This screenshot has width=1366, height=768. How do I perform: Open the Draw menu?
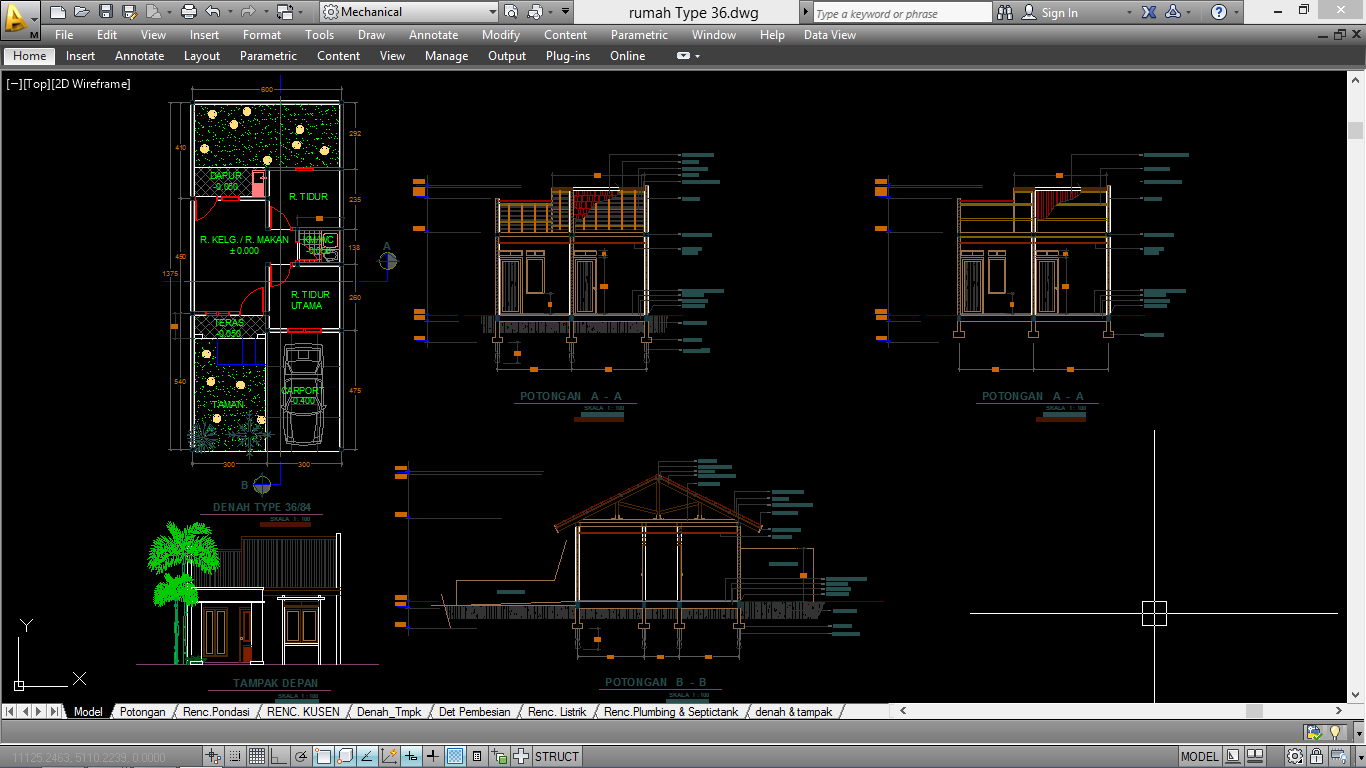click(371, 35)
